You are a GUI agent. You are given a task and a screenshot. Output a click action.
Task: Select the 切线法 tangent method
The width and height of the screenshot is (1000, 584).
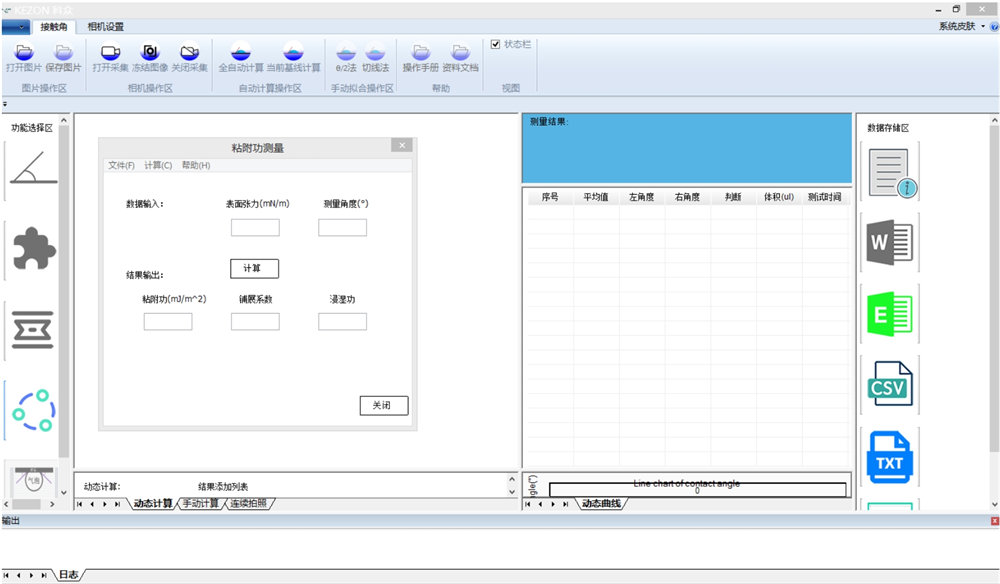point(375,58)
